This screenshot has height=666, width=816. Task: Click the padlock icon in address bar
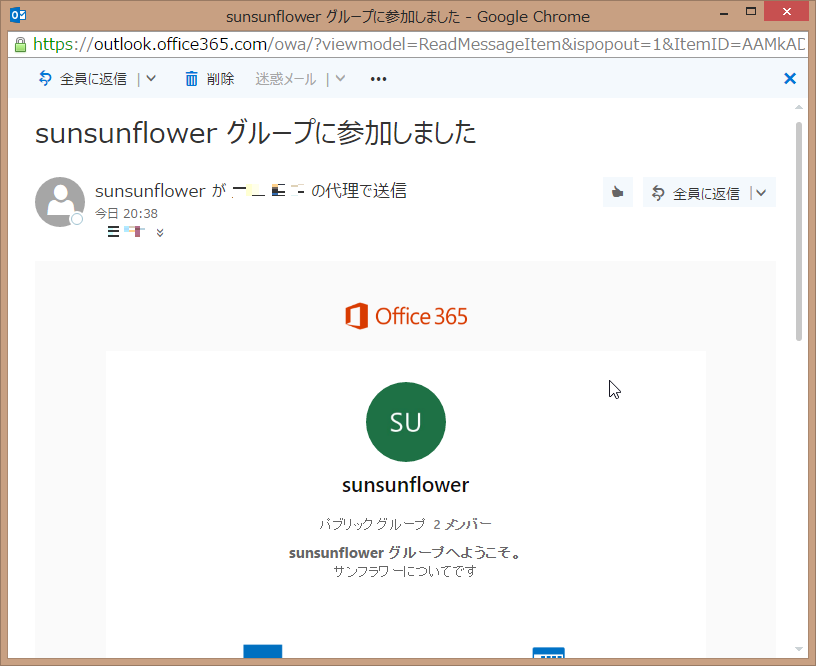(x=20, y=45)
